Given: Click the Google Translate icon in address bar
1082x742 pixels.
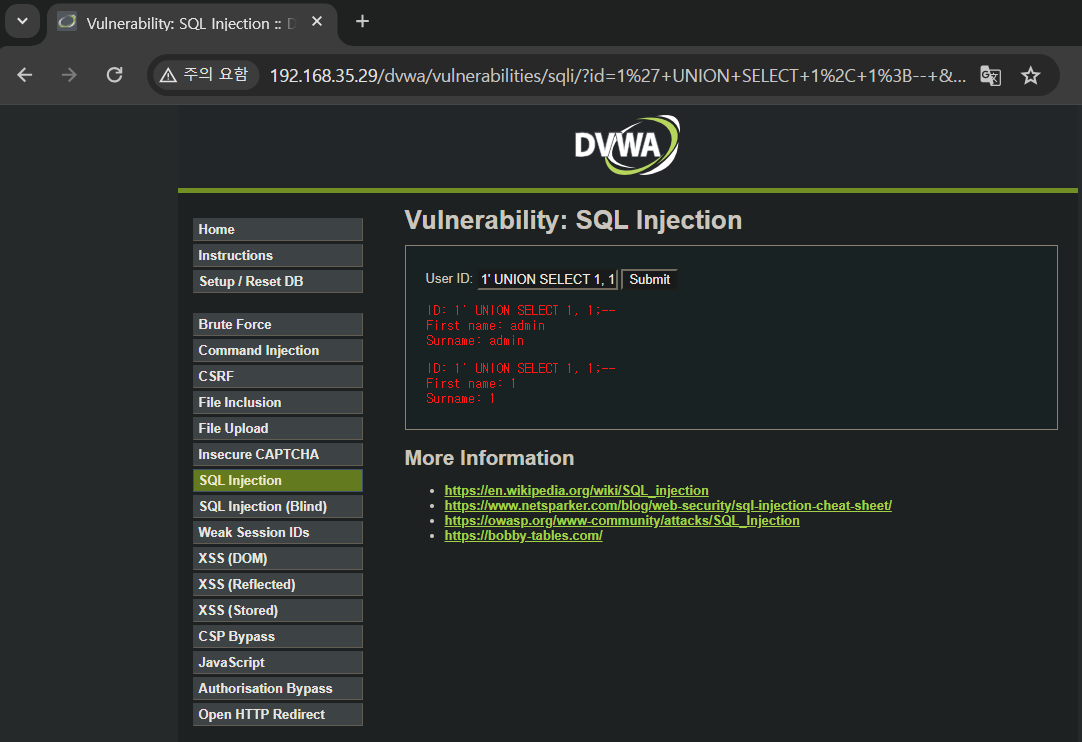Looking at the screenshot, I should [x=990, y=75].
